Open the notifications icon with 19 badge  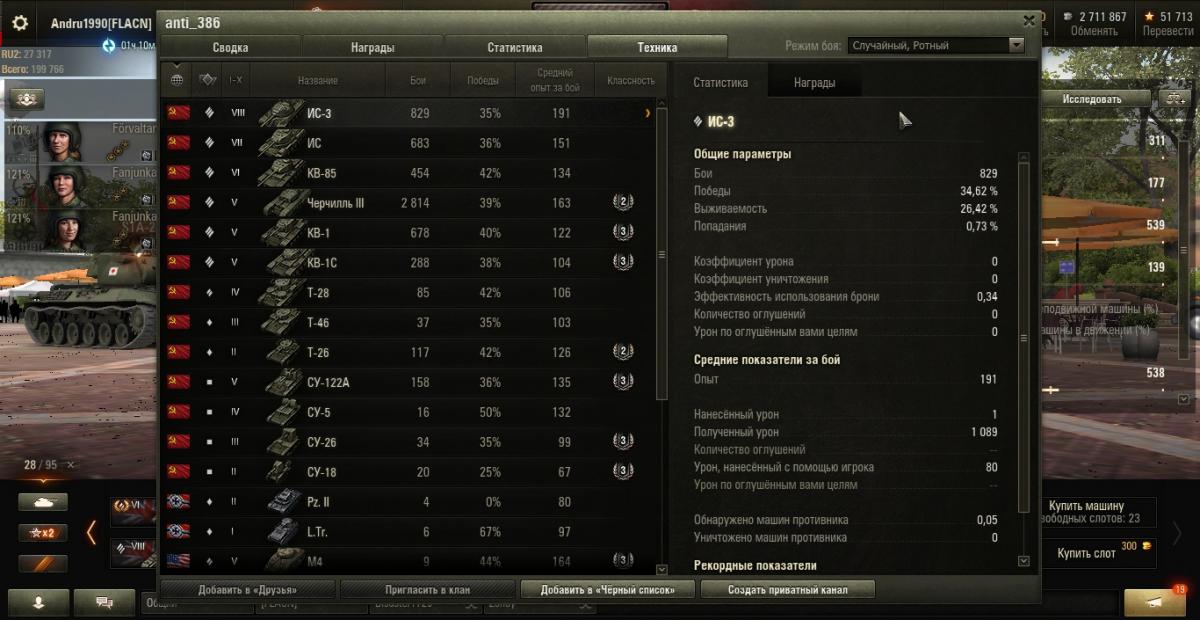click(x=1154, y=601)
